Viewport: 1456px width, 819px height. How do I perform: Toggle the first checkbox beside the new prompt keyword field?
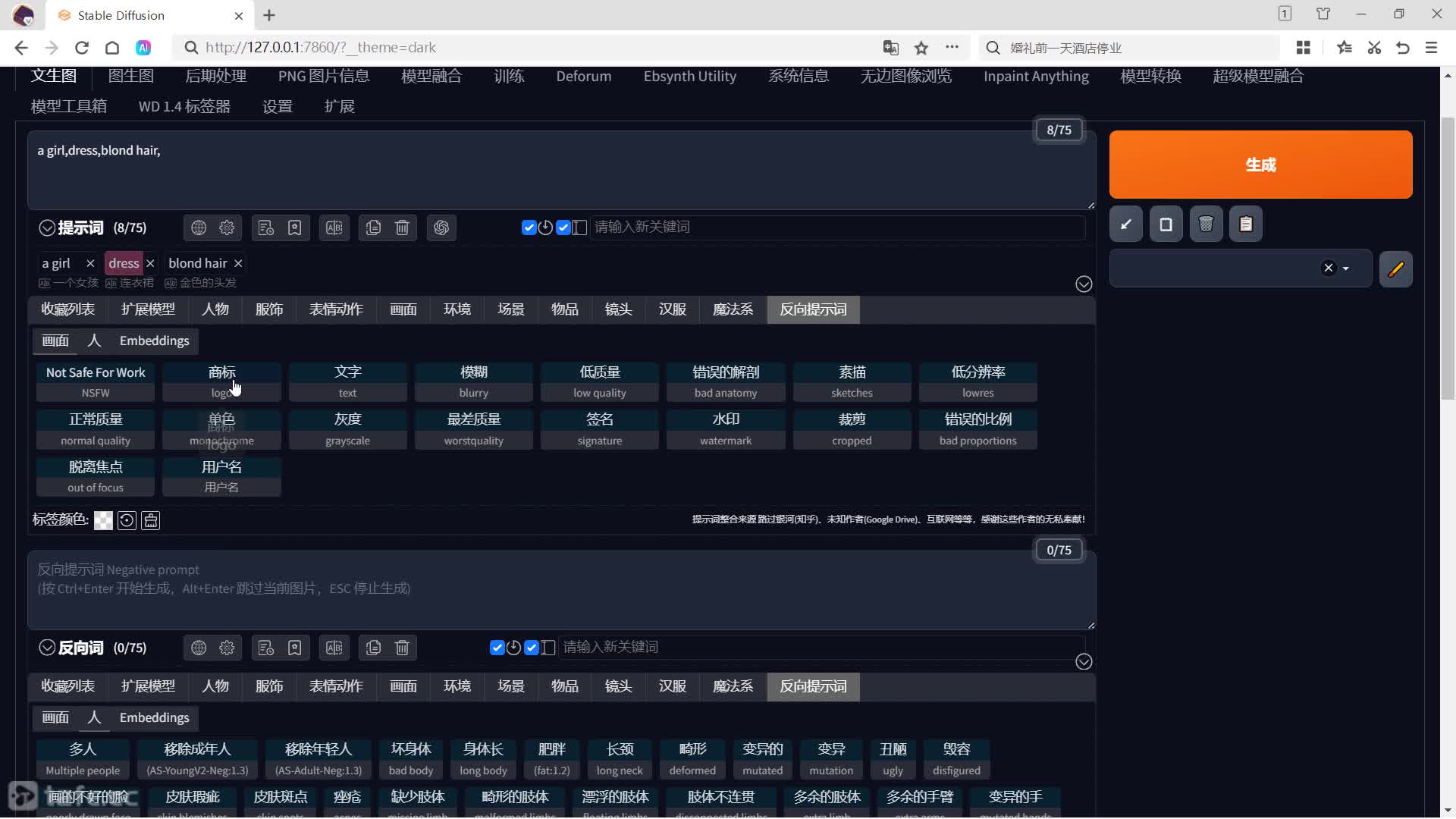pos(529,227)
